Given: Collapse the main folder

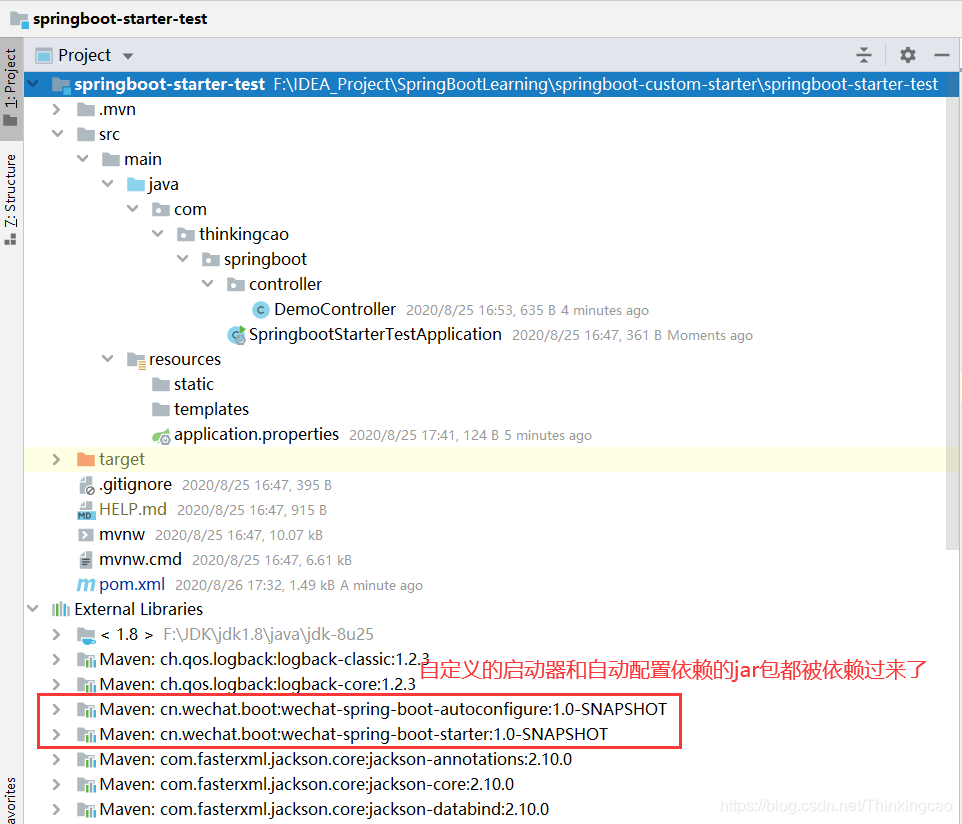Looking at the screenshot, I should point(82,159).
